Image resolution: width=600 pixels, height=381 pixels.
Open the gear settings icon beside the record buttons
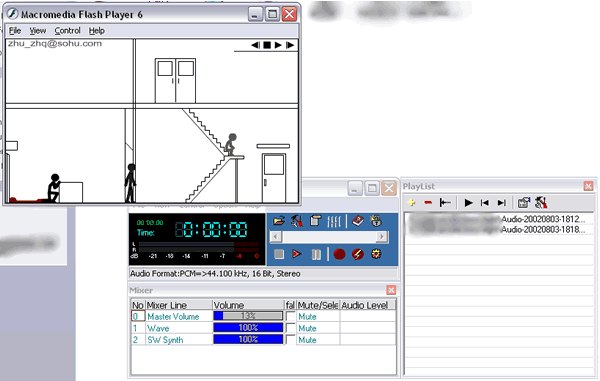click(376, 254)
